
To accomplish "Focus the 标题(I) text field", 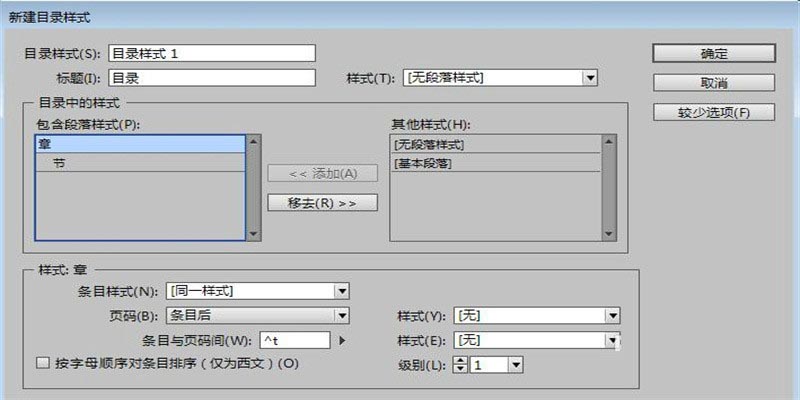I will [212, 78].
